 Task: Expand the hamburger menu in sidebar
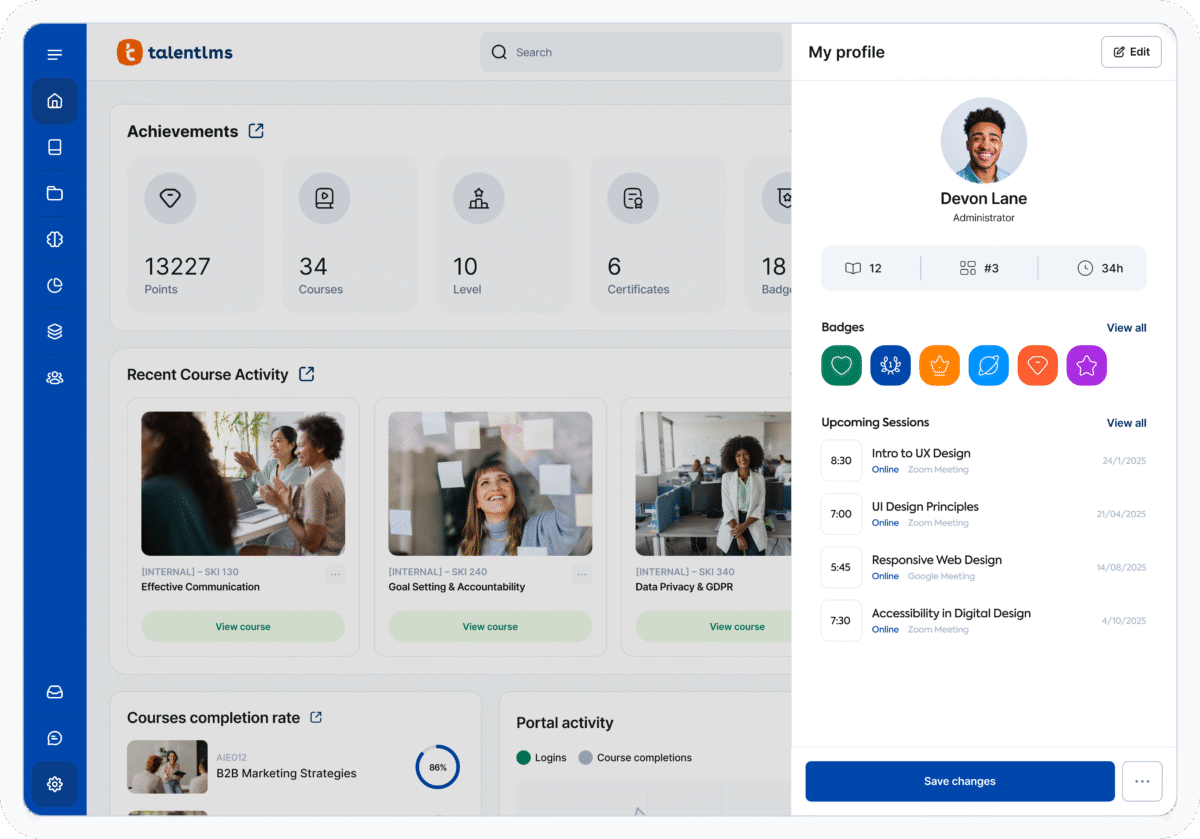click(x=55, y=54)
